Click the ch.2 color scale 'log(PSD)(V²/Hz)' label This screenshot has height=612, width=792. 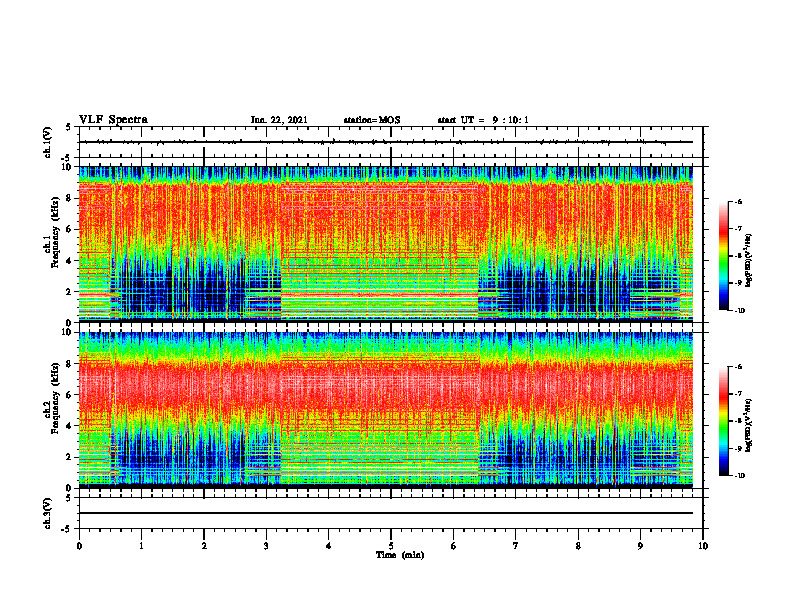[749, 425]
